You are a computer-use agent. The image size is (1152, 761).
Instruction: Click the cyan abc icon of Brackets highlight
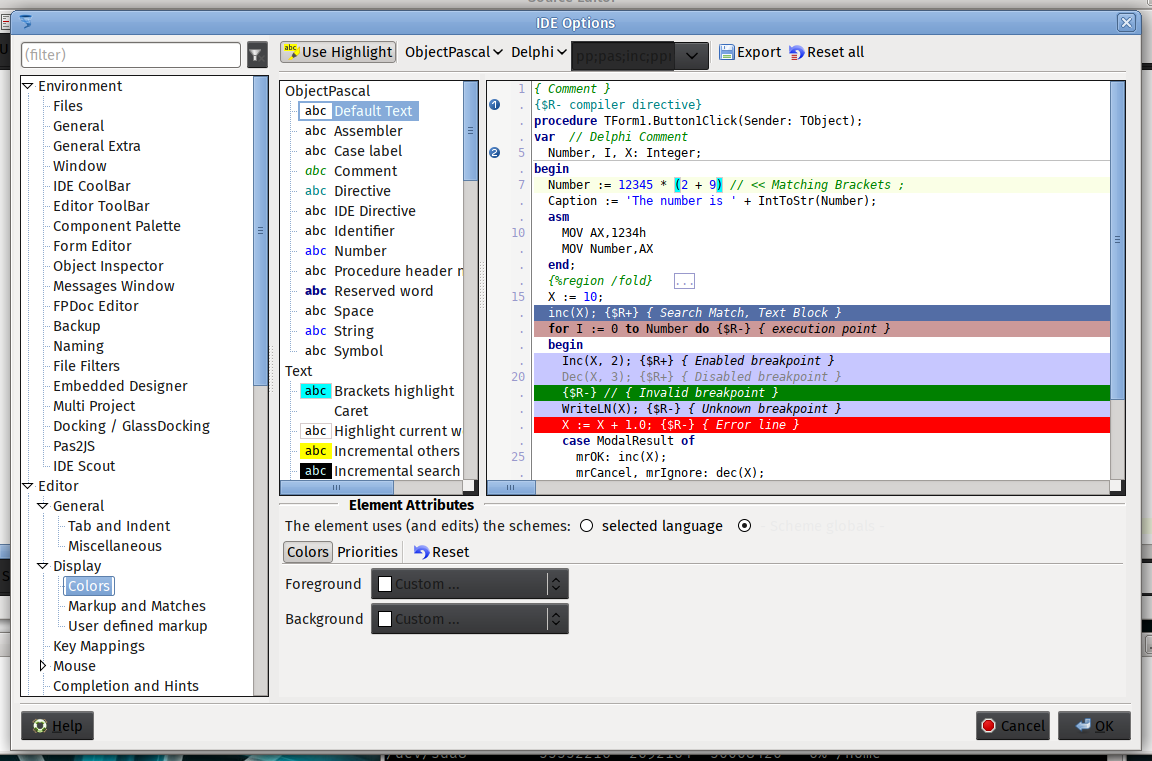pyautogui.click(x=315, y=391)
